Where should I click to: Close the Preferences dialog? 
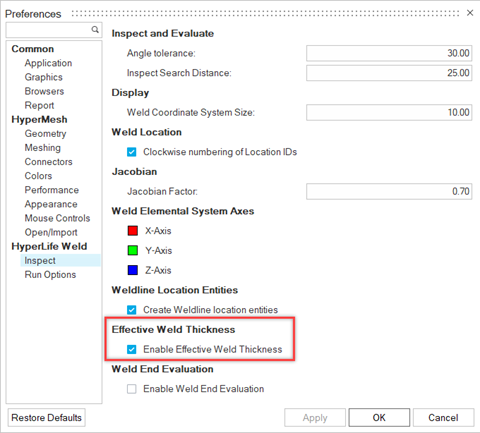click(x=470, y=13)
